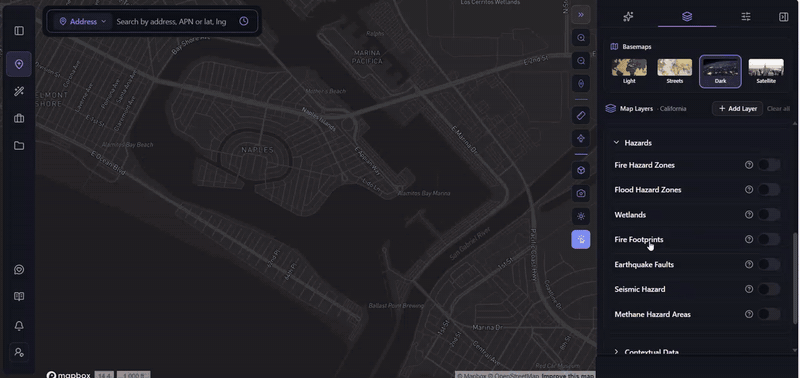Click the highlighted pointer-select tool
800x378 pixels.
pyautogui.click(x=581, y=239)
